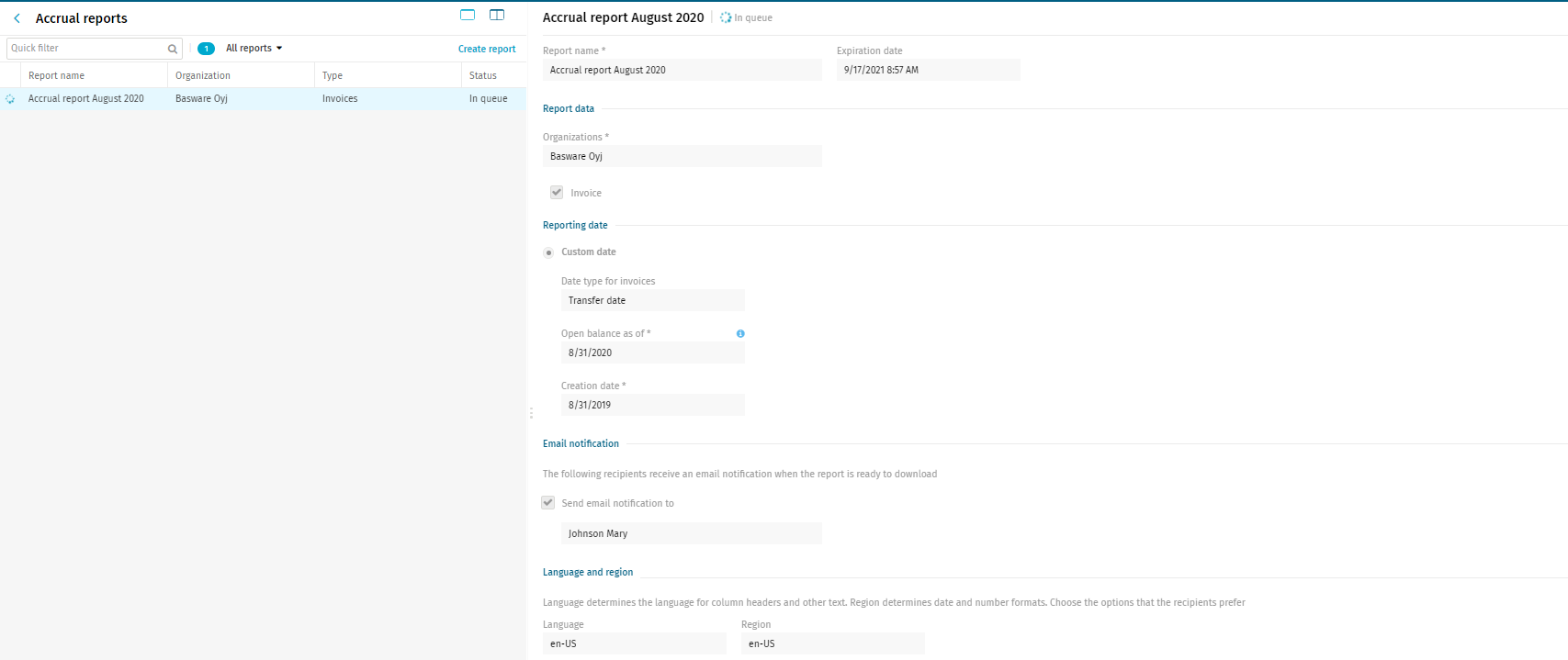The height and width of the screenshot is (660, 1568).
Task: Open the Date type for invoices field showing Transfer date
Action: coord(653,300)
